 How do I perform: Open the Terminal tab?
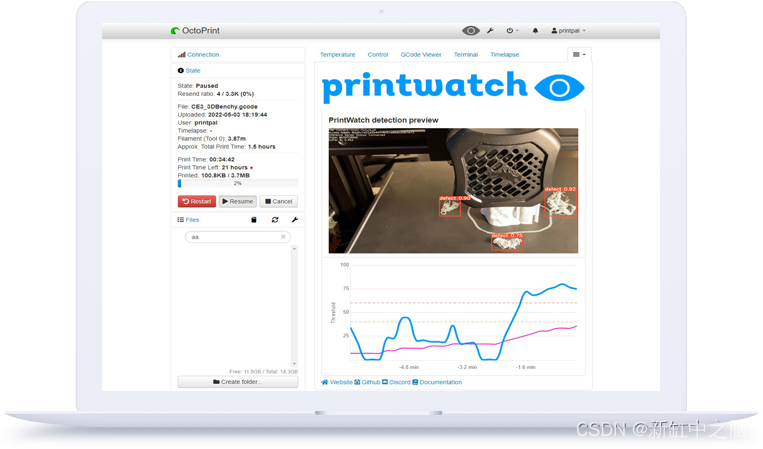tap(466, 54)
